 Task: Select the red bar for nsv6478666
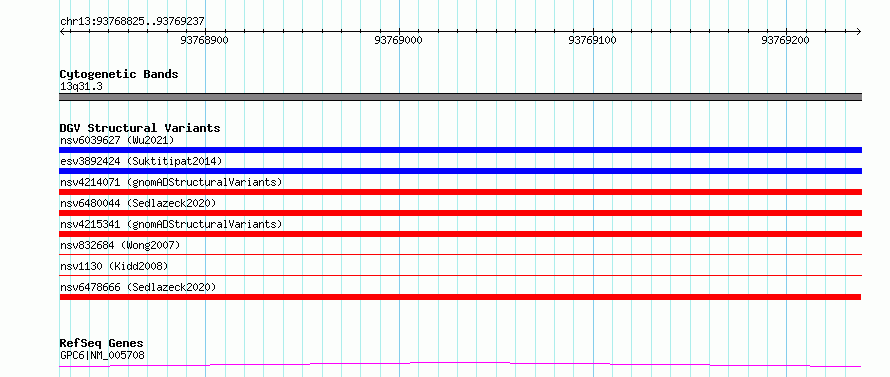(460, 297)
